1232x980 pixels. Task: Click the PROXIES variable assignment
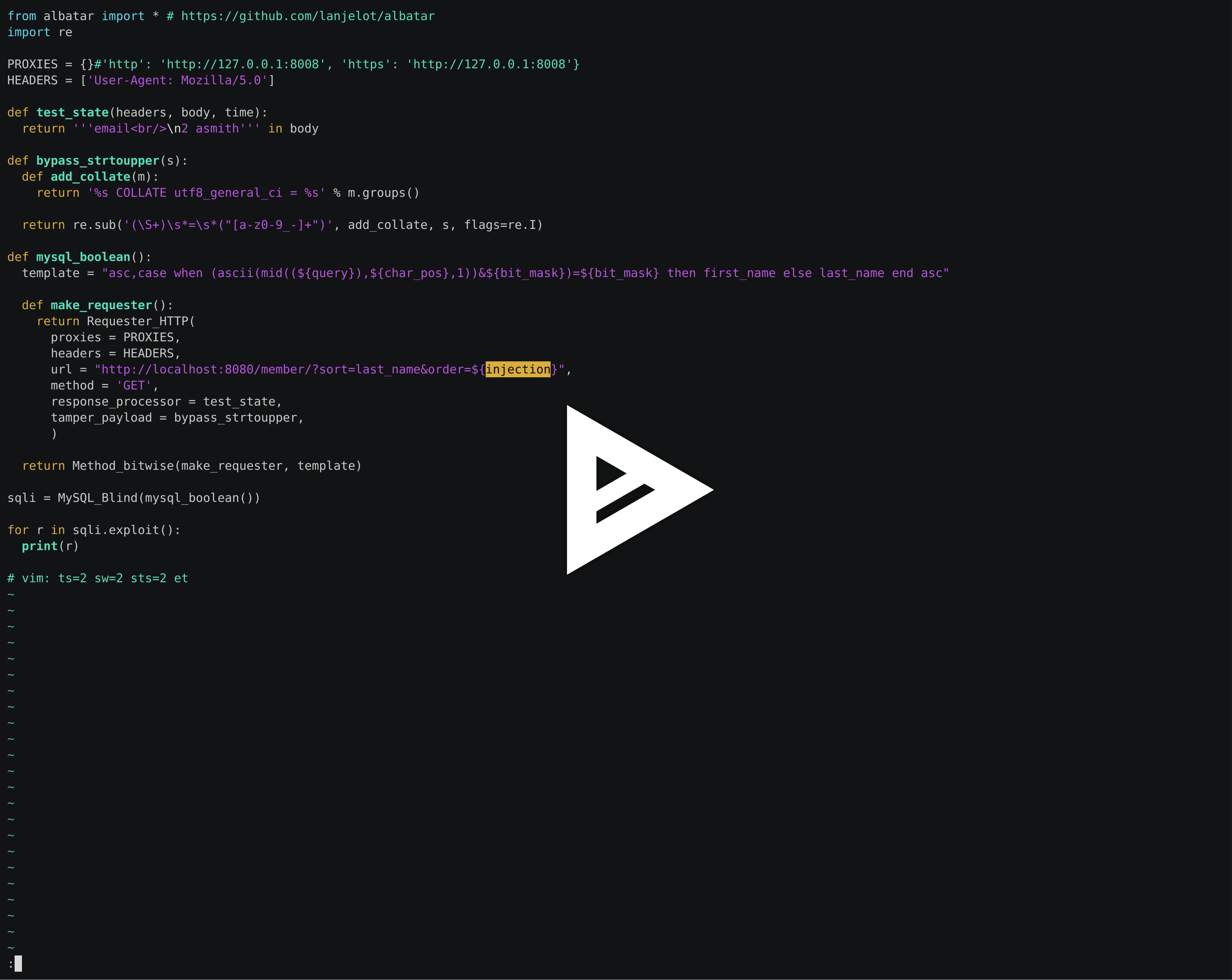[x=294, y=64]
